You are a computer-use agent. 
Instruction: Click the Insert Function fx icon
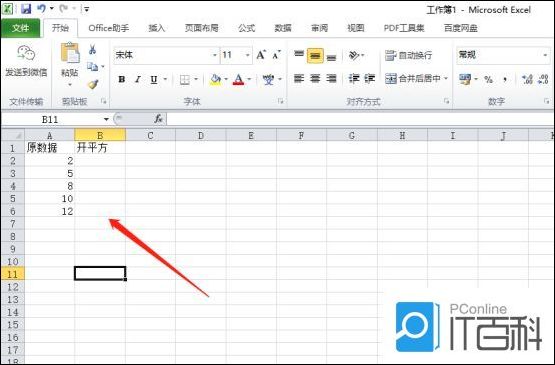[x=158, y=119]
